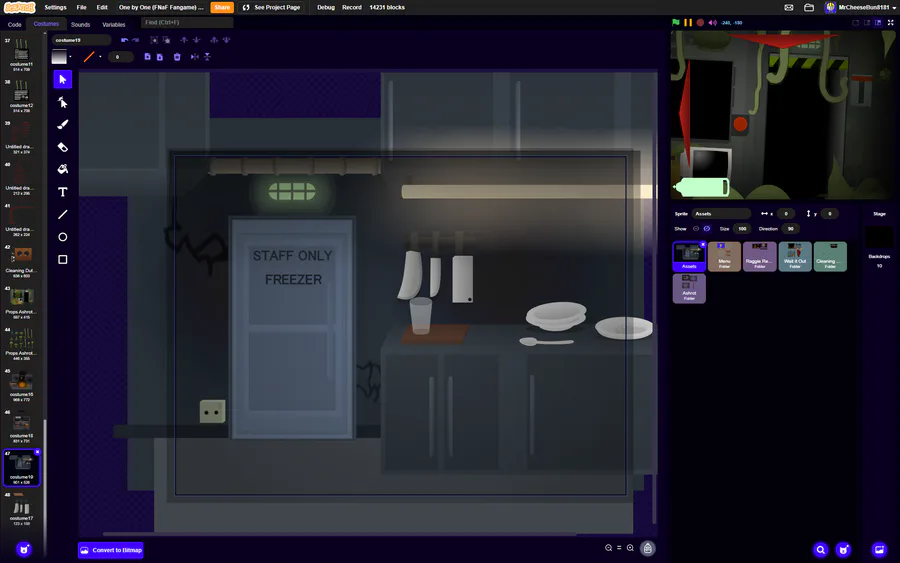Flip selection vertically
900x563 pixels.
click(207, 57)
